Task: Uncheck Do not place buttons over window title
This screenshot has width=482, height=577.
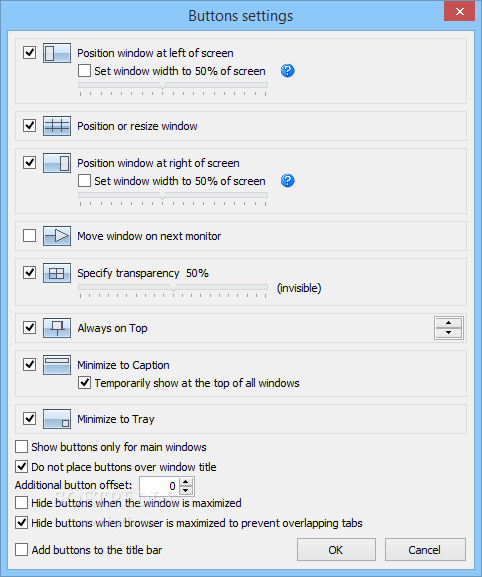Action: click(x=21, y=467)
